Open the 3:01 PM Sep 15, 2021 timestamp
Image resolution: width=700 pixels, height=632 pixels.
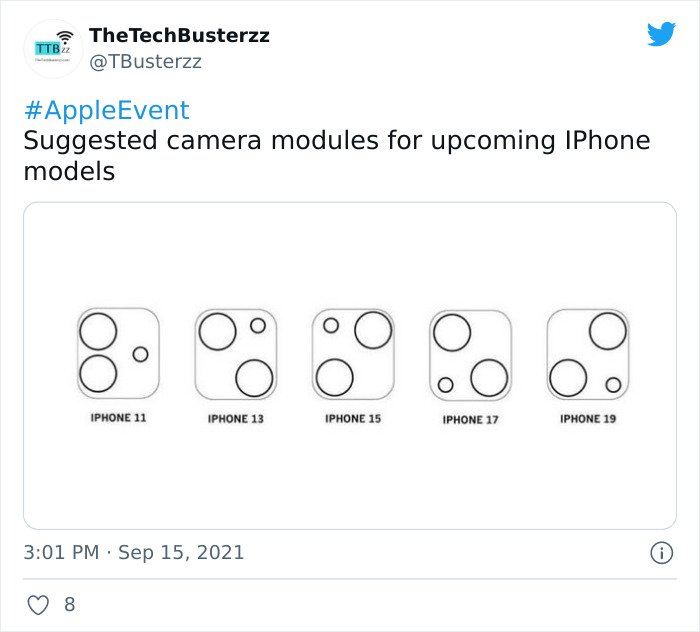[x=133, y=553]
